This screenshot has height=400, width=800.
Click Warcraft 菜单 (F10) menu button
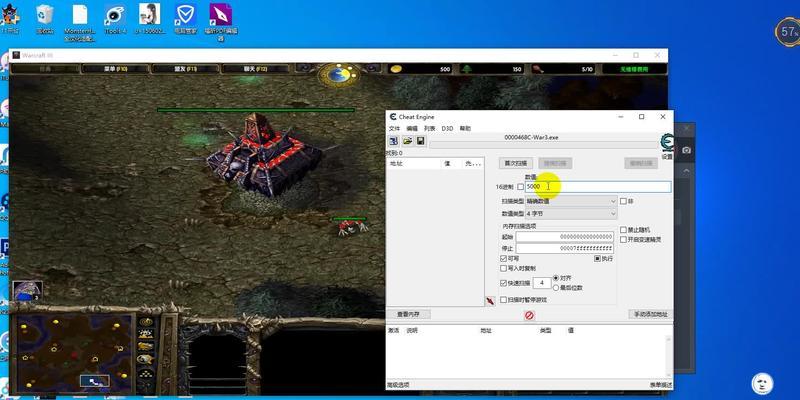coord(115,69)
